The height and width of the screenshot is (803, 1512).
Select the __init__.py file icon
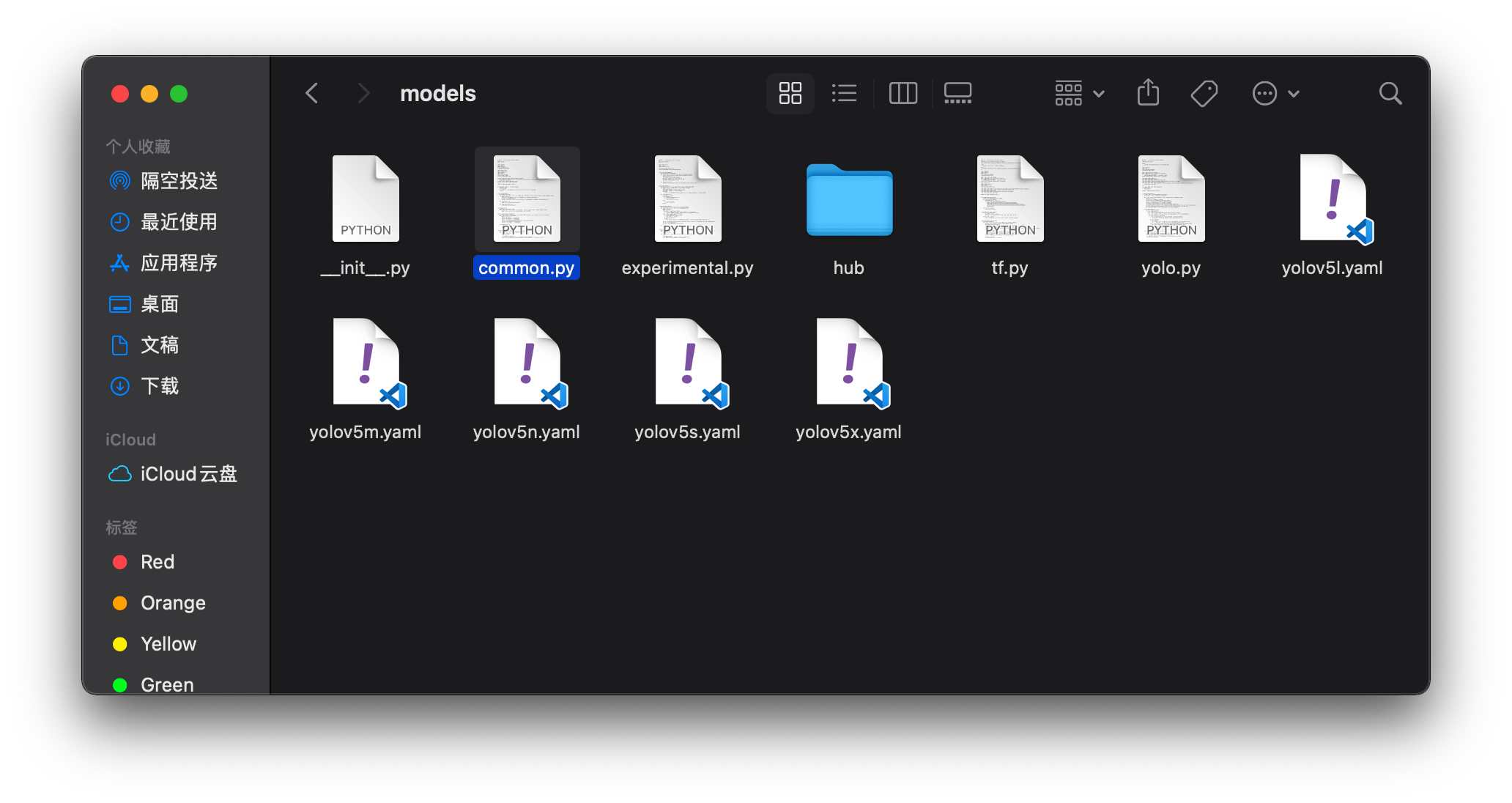click(x=366, y=199)
